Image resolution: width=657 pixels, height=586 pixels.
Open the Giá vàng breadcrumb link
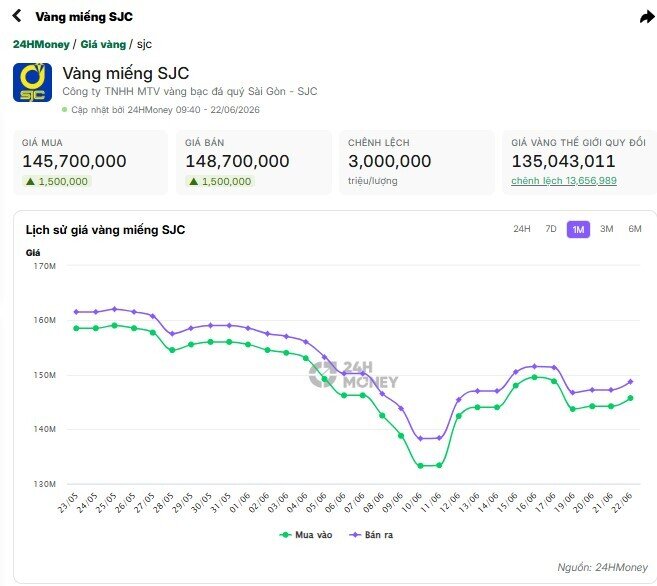pyautogui.click(x=103, y=44)
